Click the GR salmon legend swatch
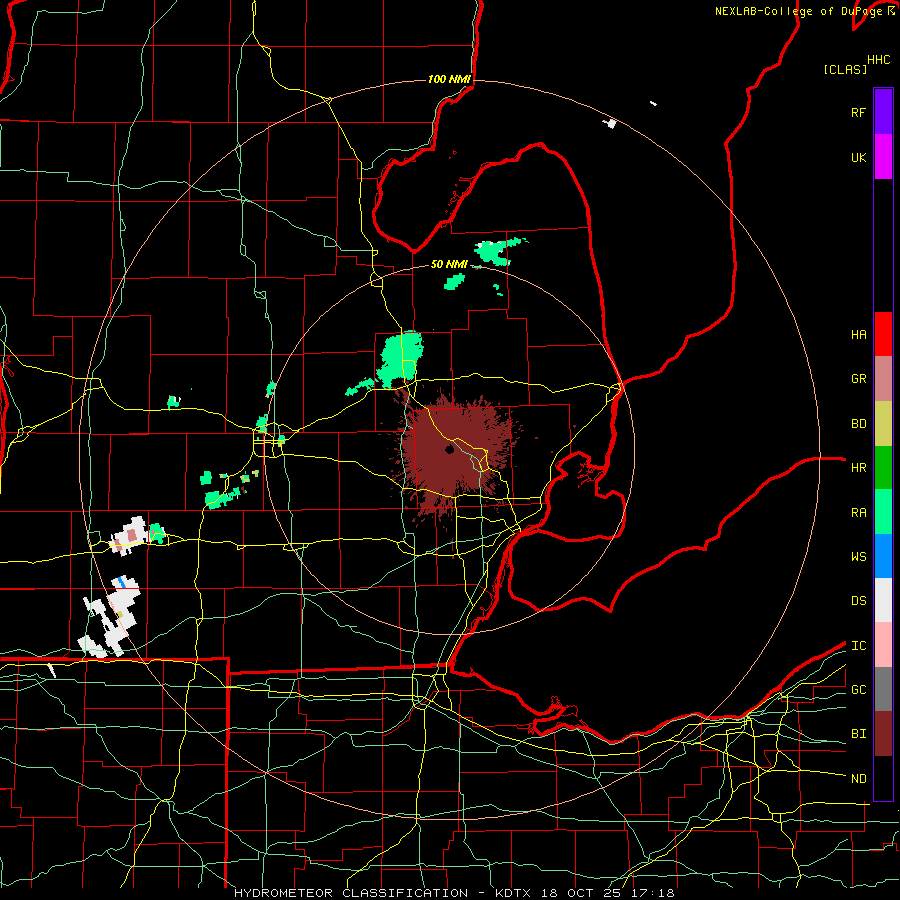Viewport: 900px width, 900px height. click(883, 379)
